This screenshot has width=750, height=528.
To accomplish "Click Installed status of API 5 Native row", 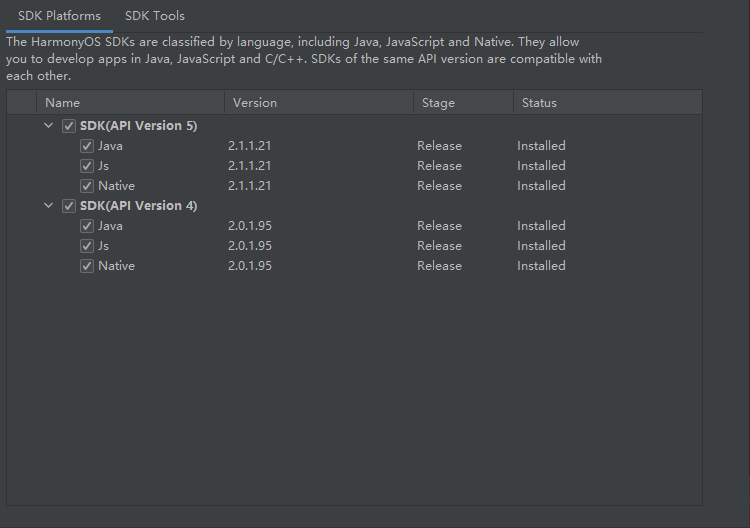I will (541, 186).
